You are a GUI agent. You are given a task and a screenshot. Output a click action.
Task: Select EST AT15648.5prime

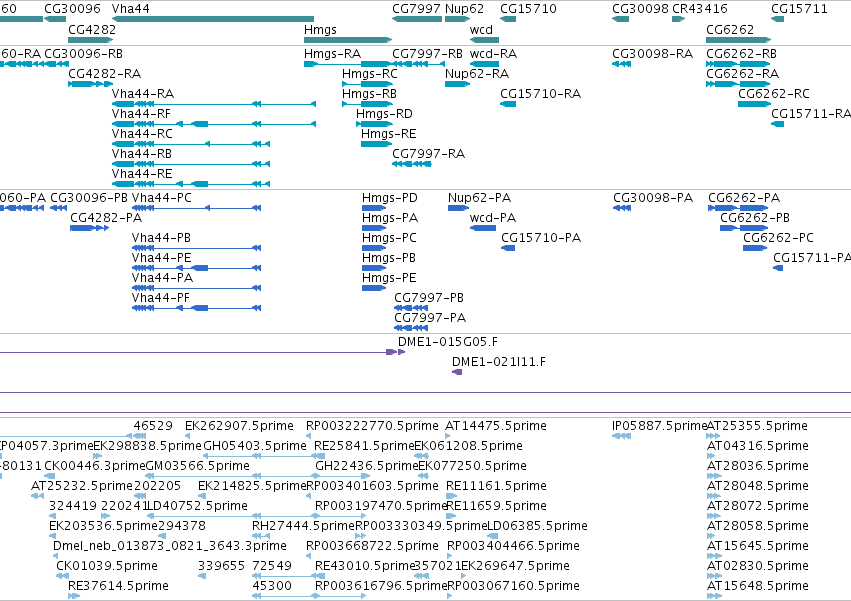(x=714, y=596)
